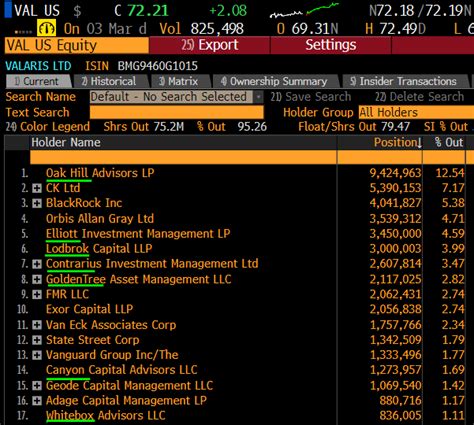Expand Van Eck Associates Corp row

coord(37,325)
